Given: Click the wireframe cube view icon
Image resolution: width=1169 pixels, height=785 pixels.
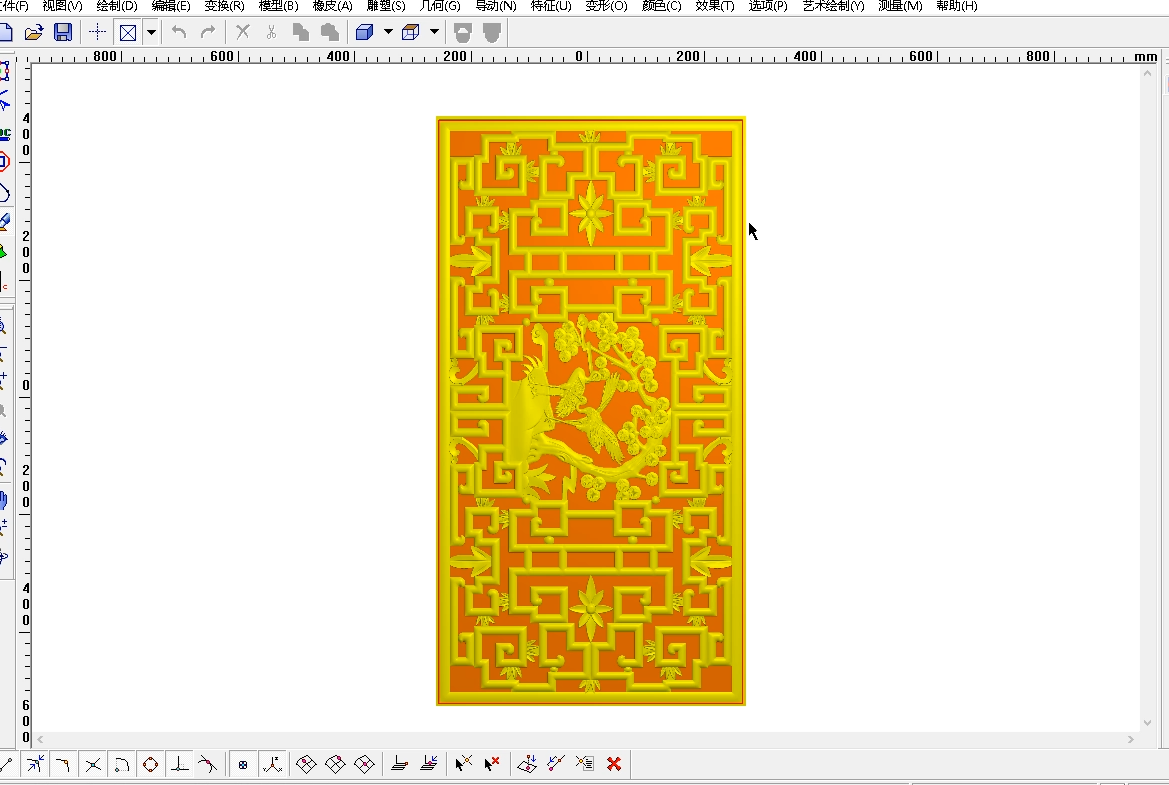Looking at the screenshot, I should pyautogui.click(x=410, y=32).
